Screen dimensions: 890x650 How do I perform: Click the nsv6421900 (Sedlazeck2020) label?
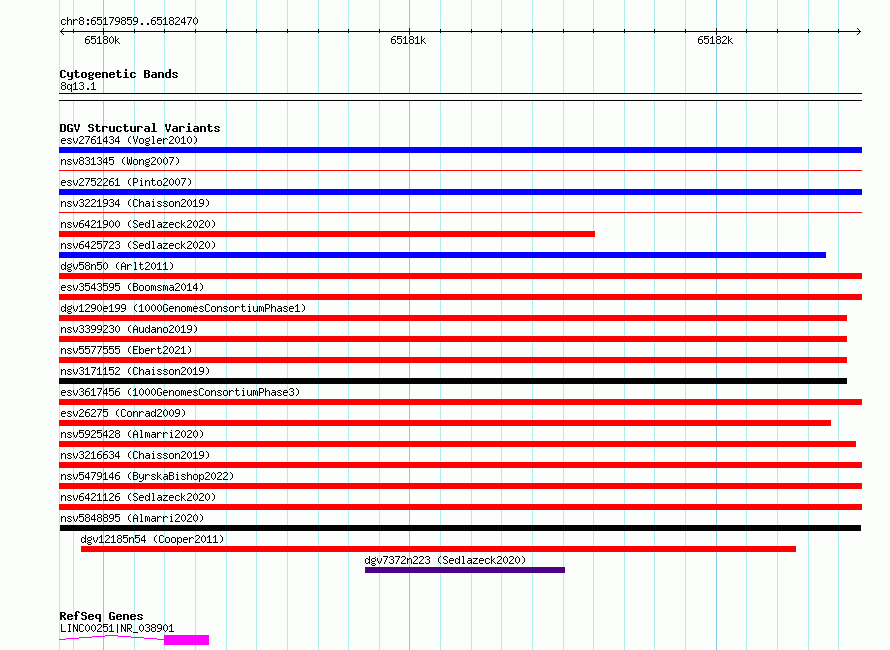tap(138, 224)
